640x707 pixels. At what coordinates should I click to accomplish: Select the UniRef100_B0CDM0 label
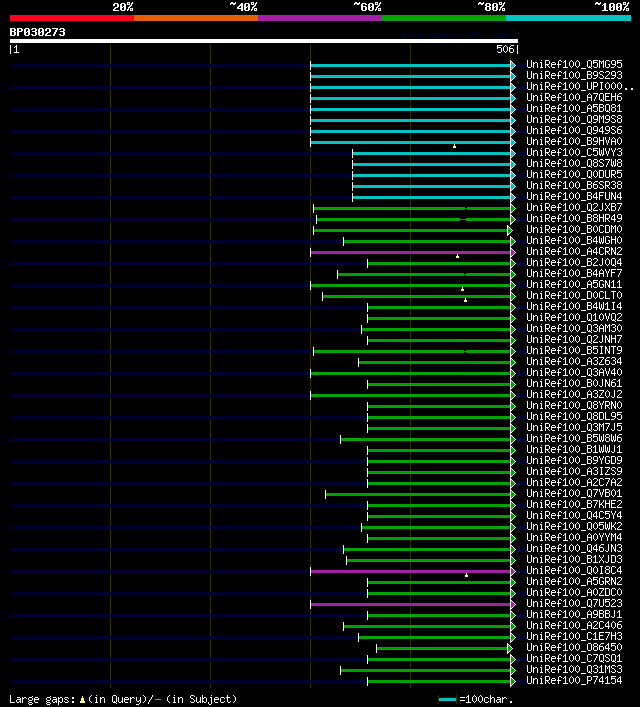coord(574,230)
